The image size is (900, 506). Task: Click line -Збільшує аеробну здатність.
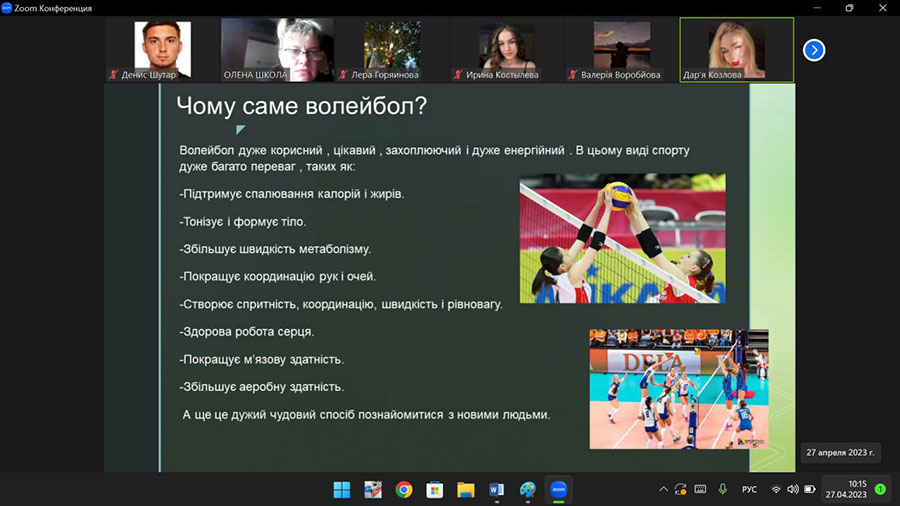(x=262, y=387)
